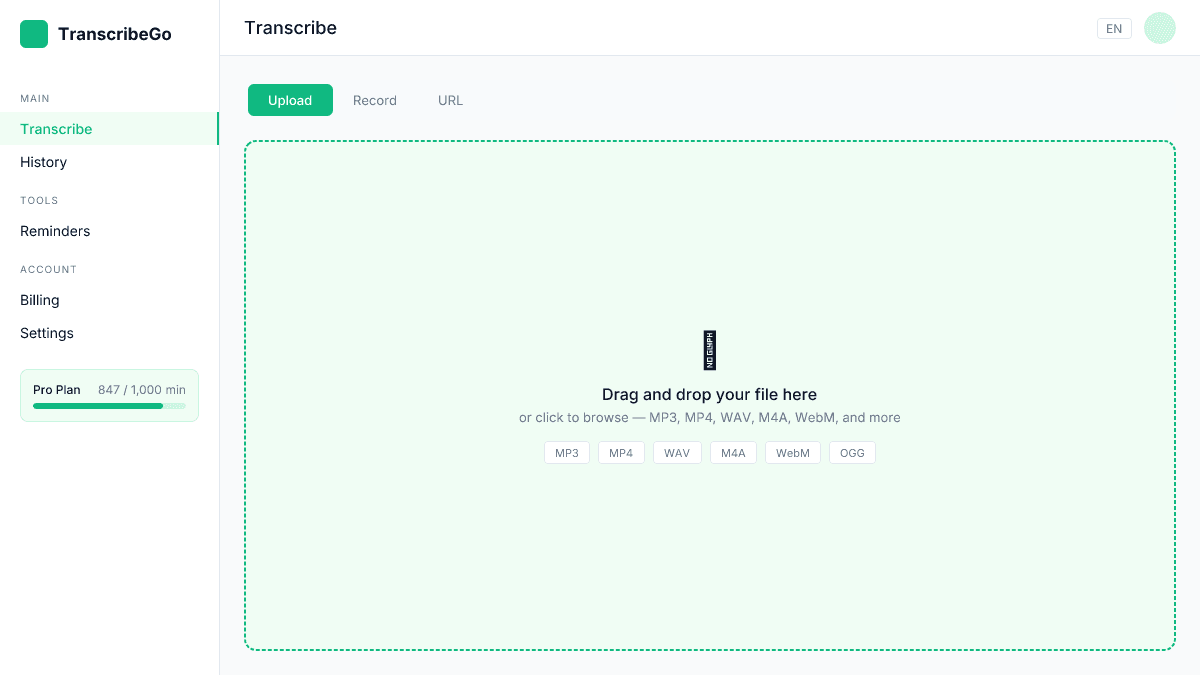Screen dimensions: 1200x675
Task: Open the History page
Action: tap(43, 162)
